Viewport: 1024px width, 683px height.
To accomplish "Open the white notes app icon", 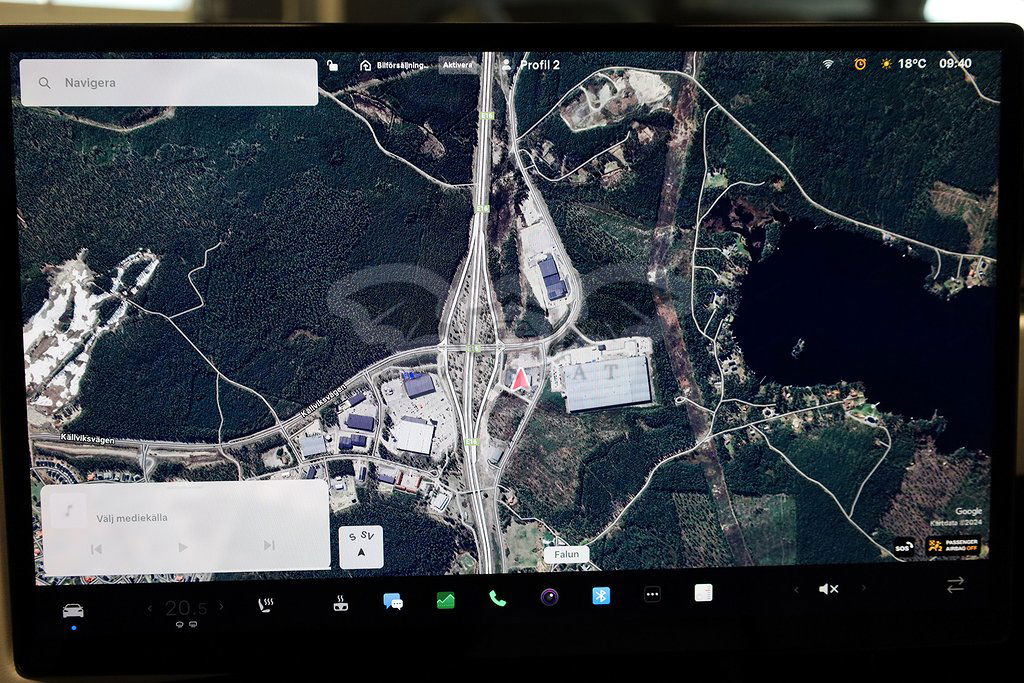I will (703, 593).
